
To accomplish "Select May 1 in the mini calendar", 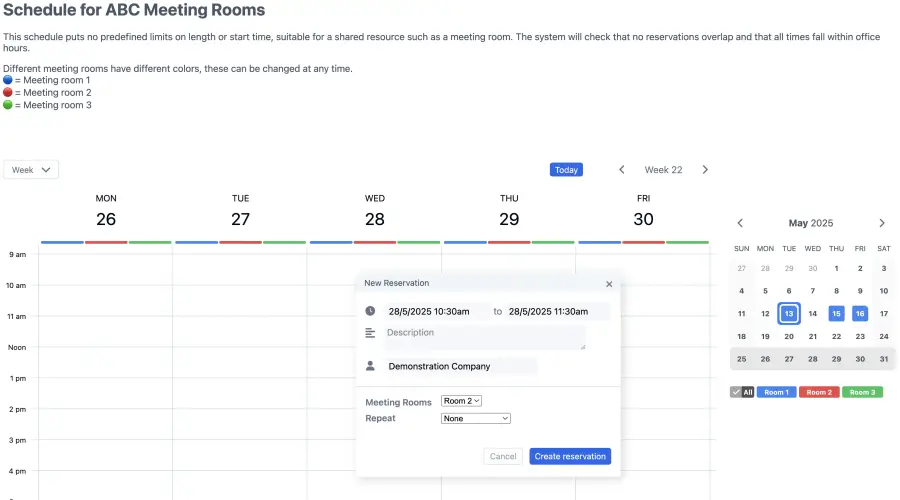I will point(836,268).
